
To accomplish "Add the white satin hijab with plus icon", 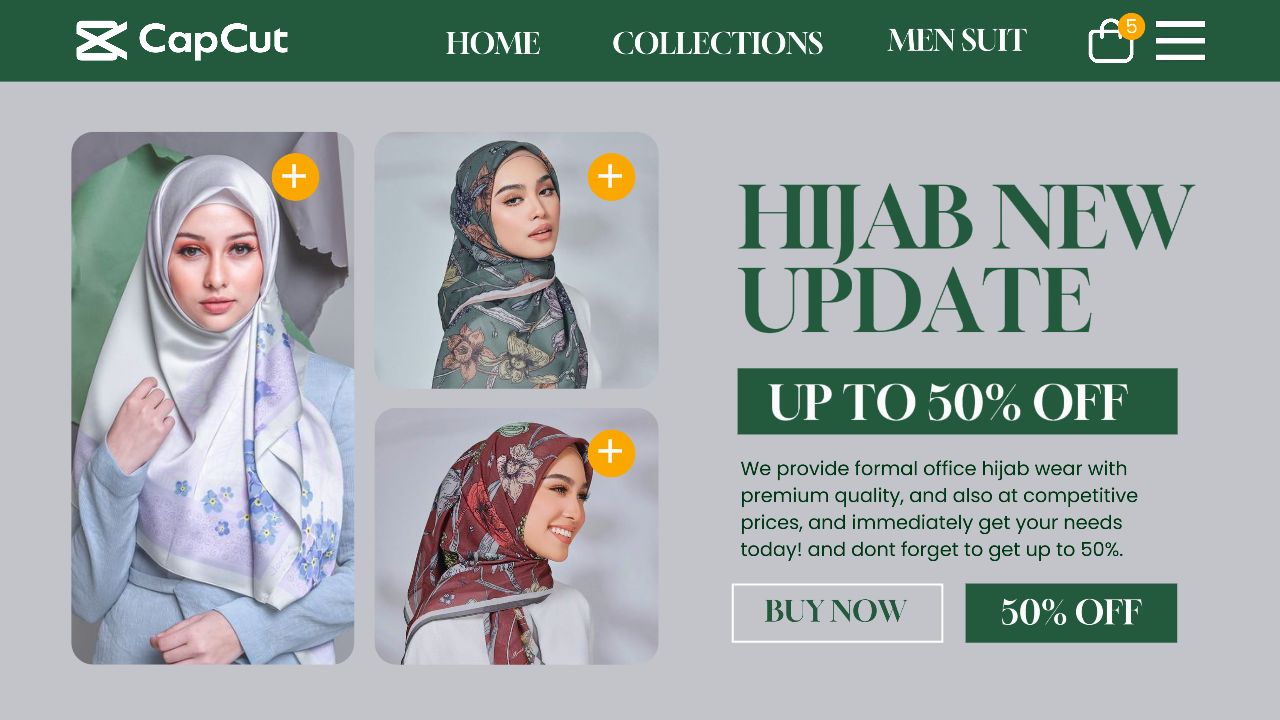I will pos(295,177).
